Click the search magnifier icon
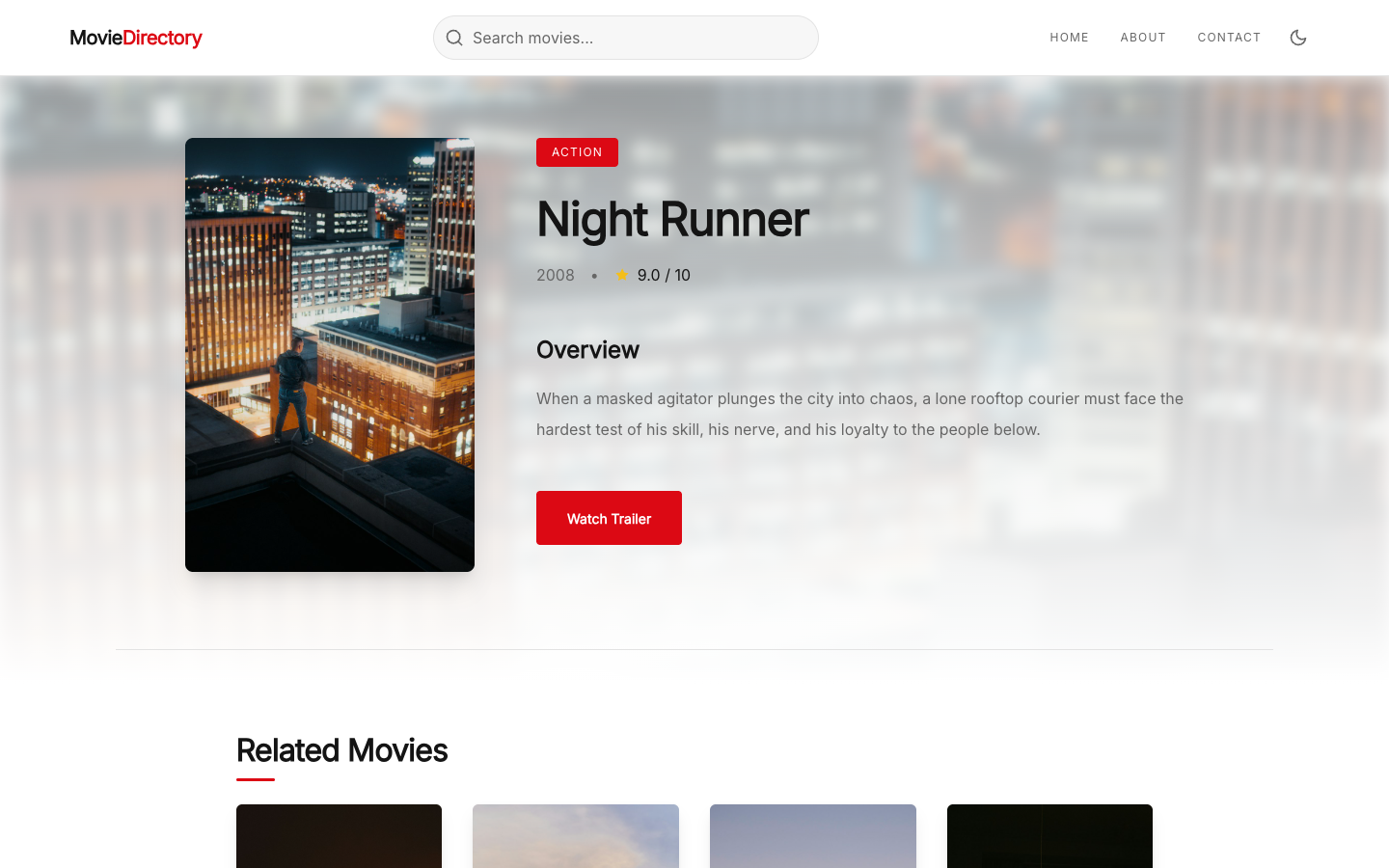Viewport: 1389px width, 868px height. tap(454, 38)
